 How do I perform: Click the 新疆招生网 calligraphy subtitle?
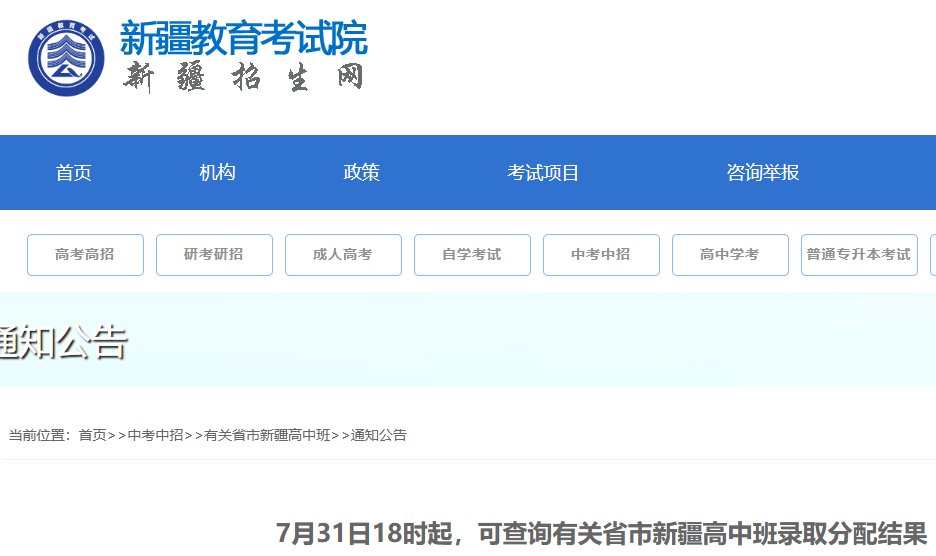pos(243,78)
